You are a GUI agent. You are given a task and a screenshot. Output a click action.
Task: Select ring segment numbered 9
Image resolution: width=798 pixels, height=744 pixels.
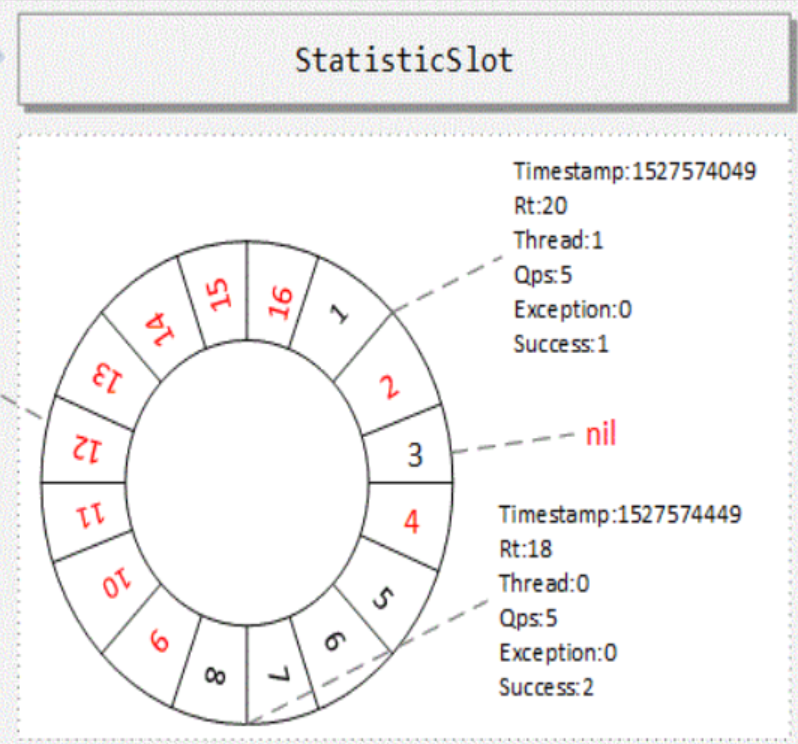pyautogui.click(x=159, y=640)
